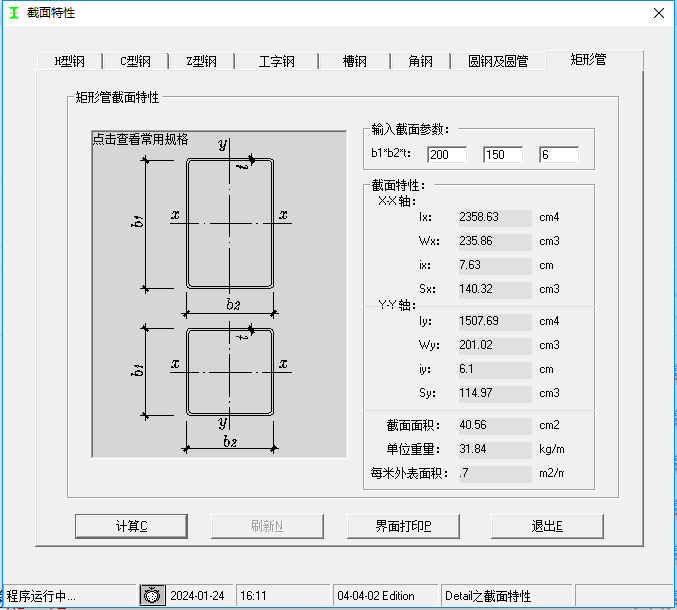Select the Sy value 114.97
The image size is (677, 610).
[495, 393]
